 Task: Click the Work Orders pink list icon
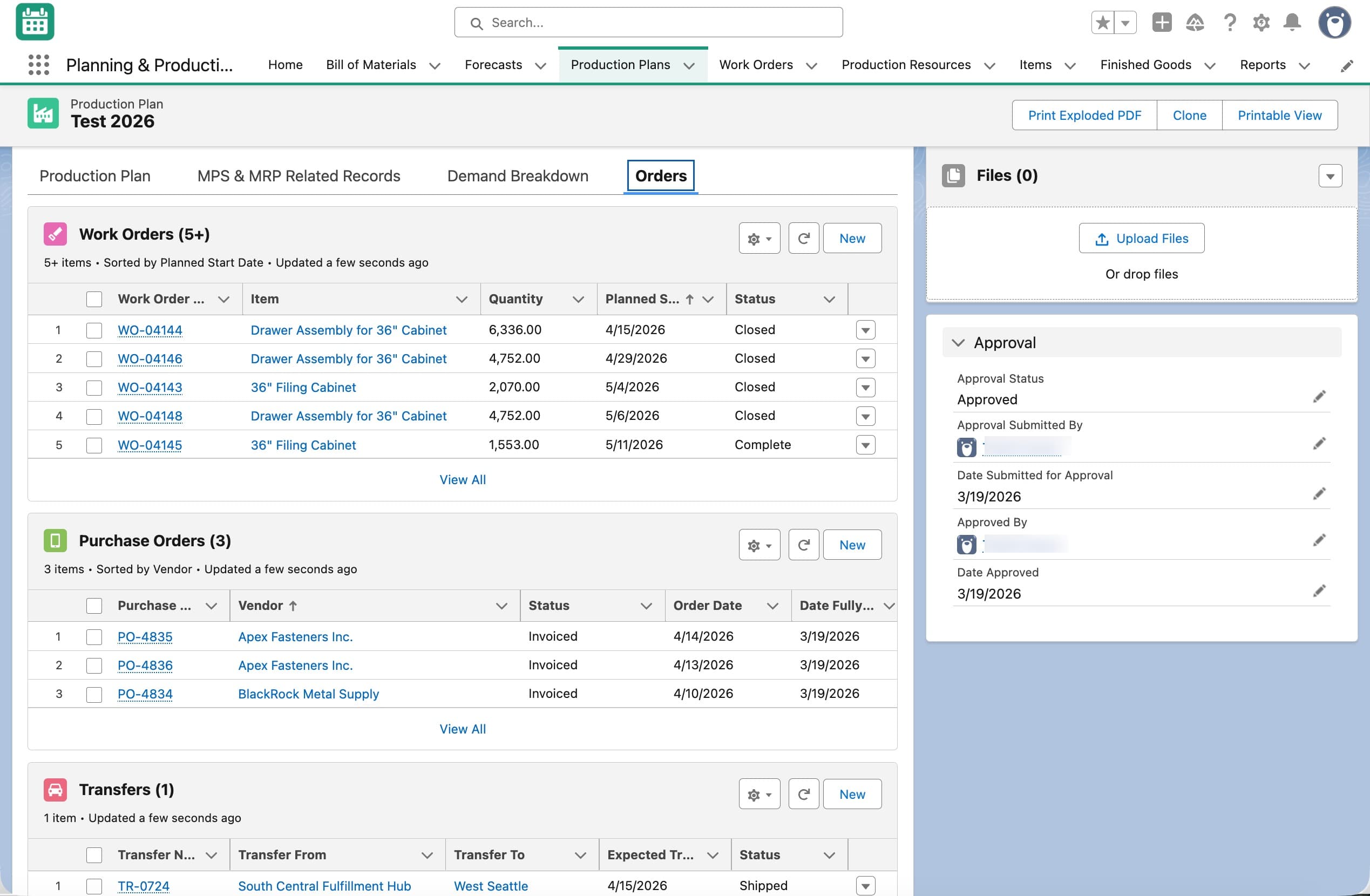[x=55, y=234]
